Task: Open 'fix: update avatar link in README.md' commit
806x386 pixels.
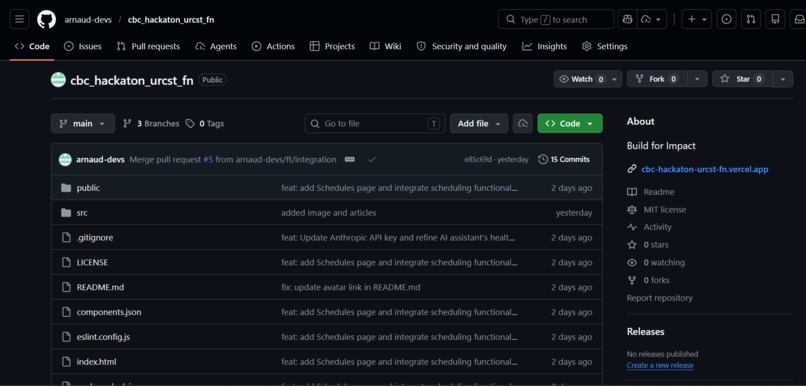Action: tap(351, 287)
